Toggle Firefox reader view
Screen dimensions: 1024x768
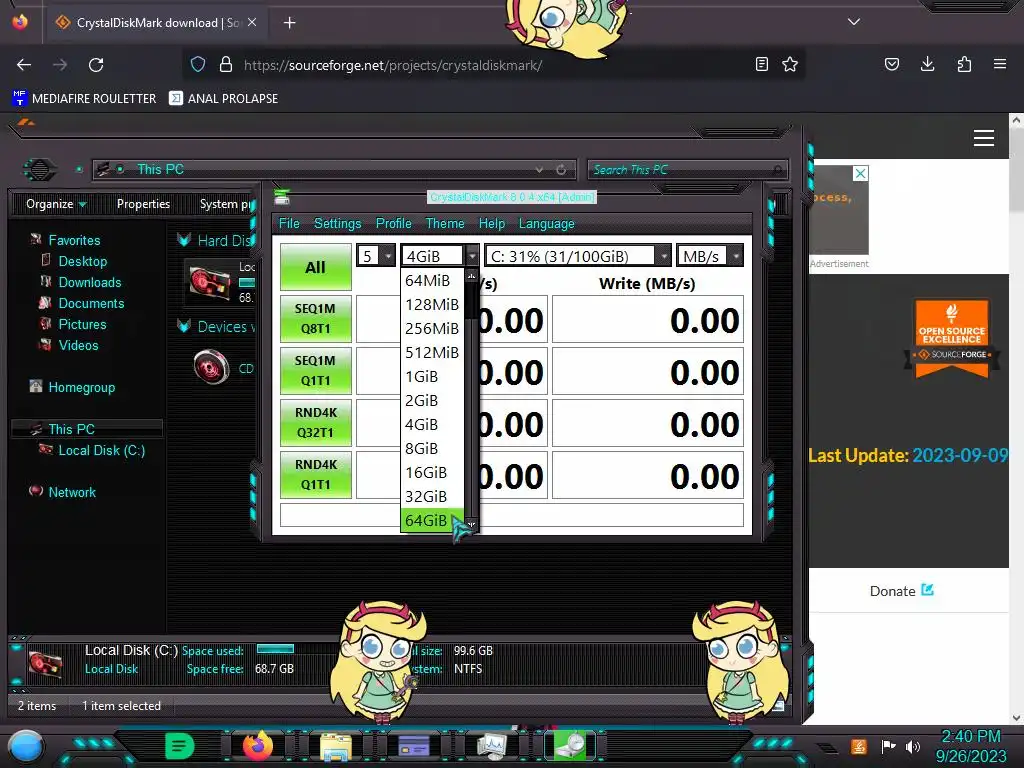point(761,64)
